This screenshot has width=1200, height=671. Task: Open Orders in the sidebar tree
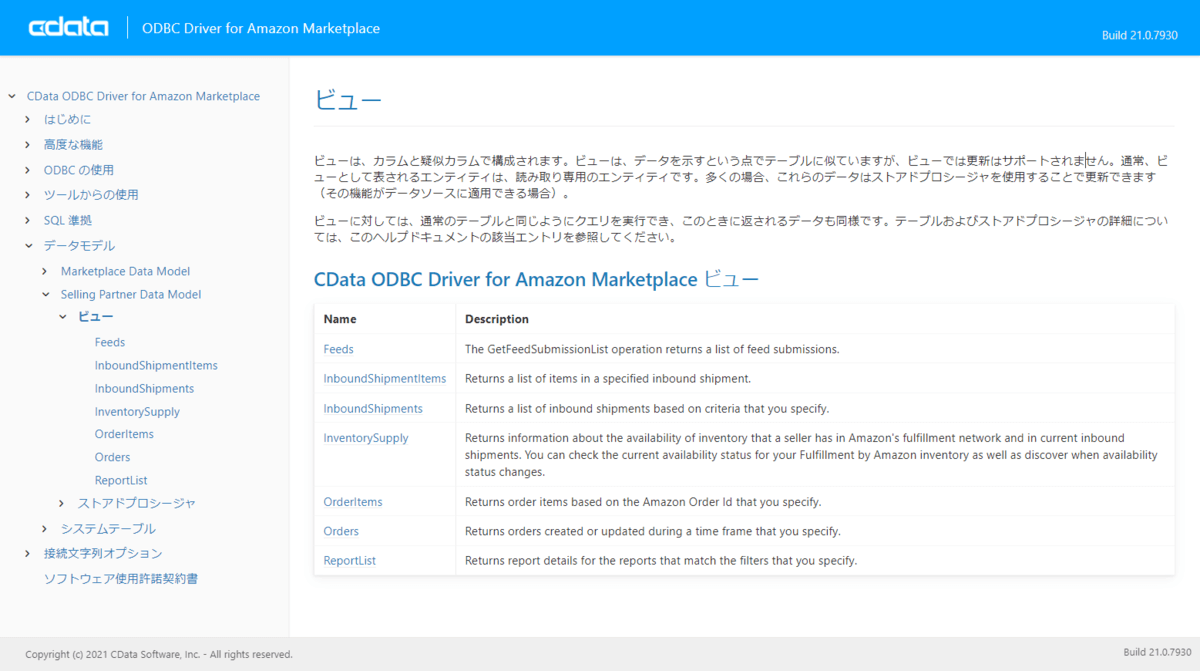coord(112,457)
